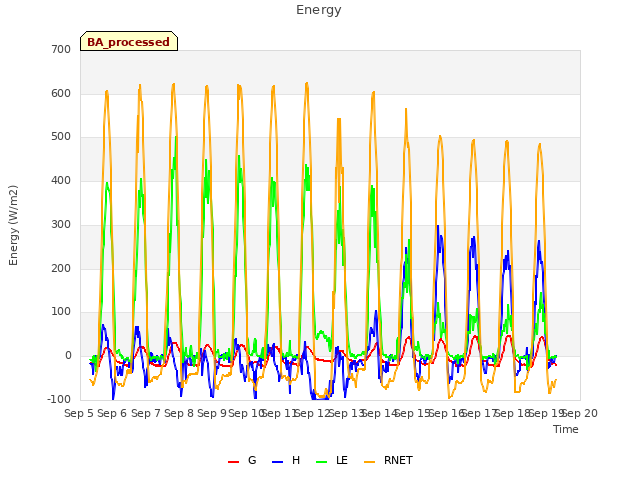Click the Energy (W/m2) axis label
This screenshot has width=640, height=480.
pos(13,225)
